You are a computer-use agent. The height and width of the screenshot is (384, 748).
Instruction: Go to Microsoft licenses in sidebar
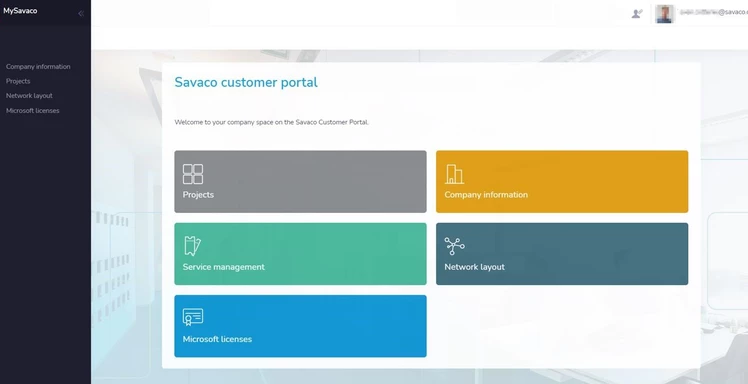[x=32, y=111]
